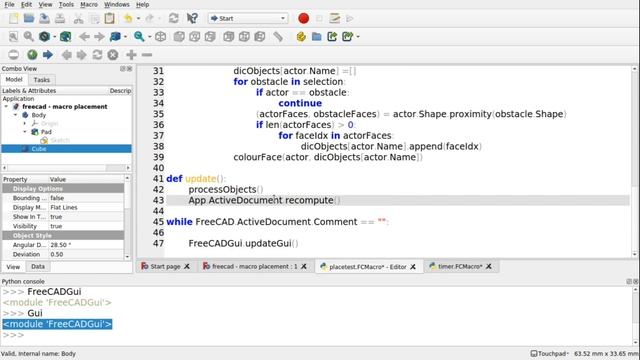Collapse the Pad tree node
The image size is (640, 360).
[25, 132]
